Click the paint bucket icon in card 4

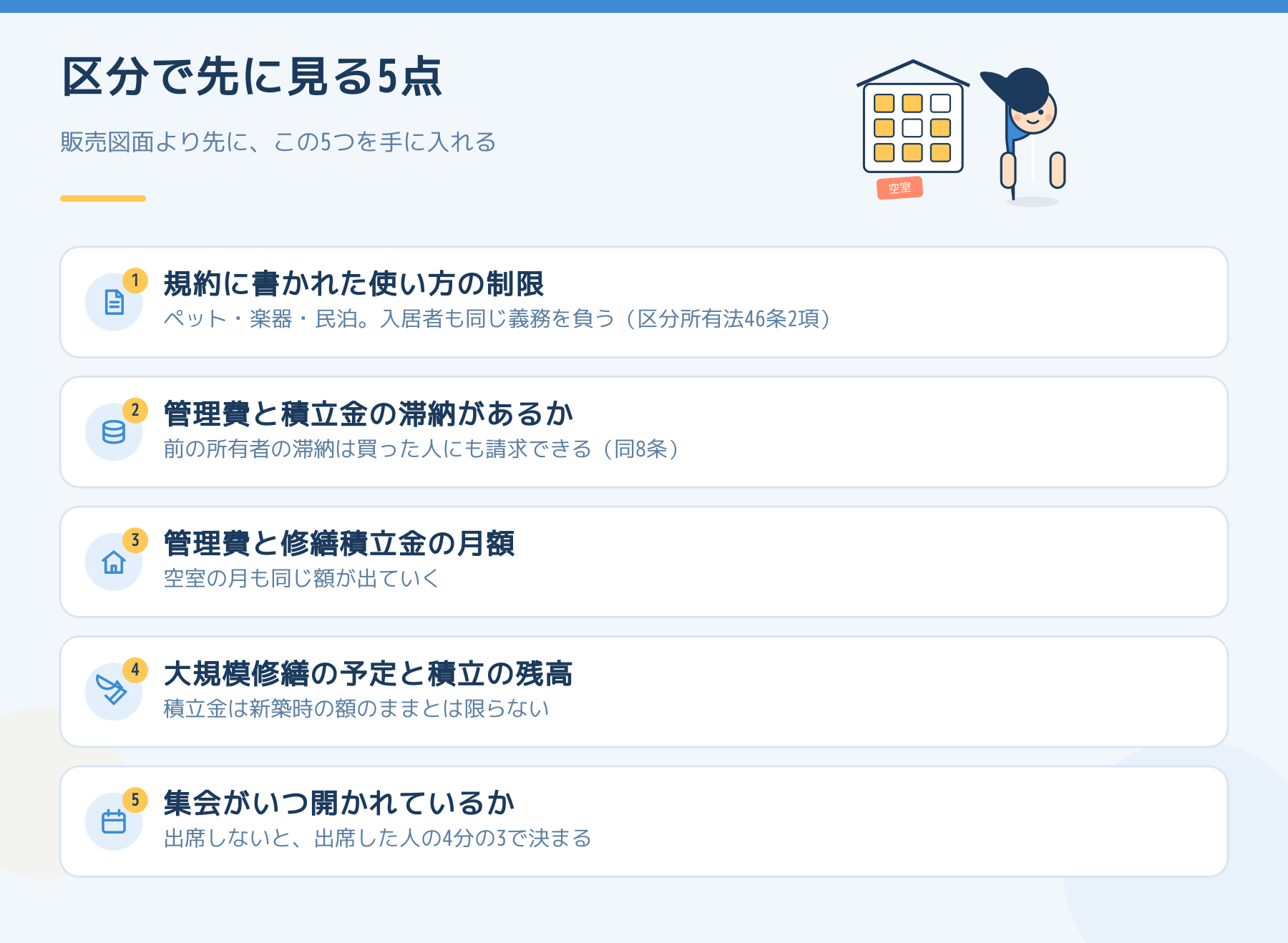point(112,690)
